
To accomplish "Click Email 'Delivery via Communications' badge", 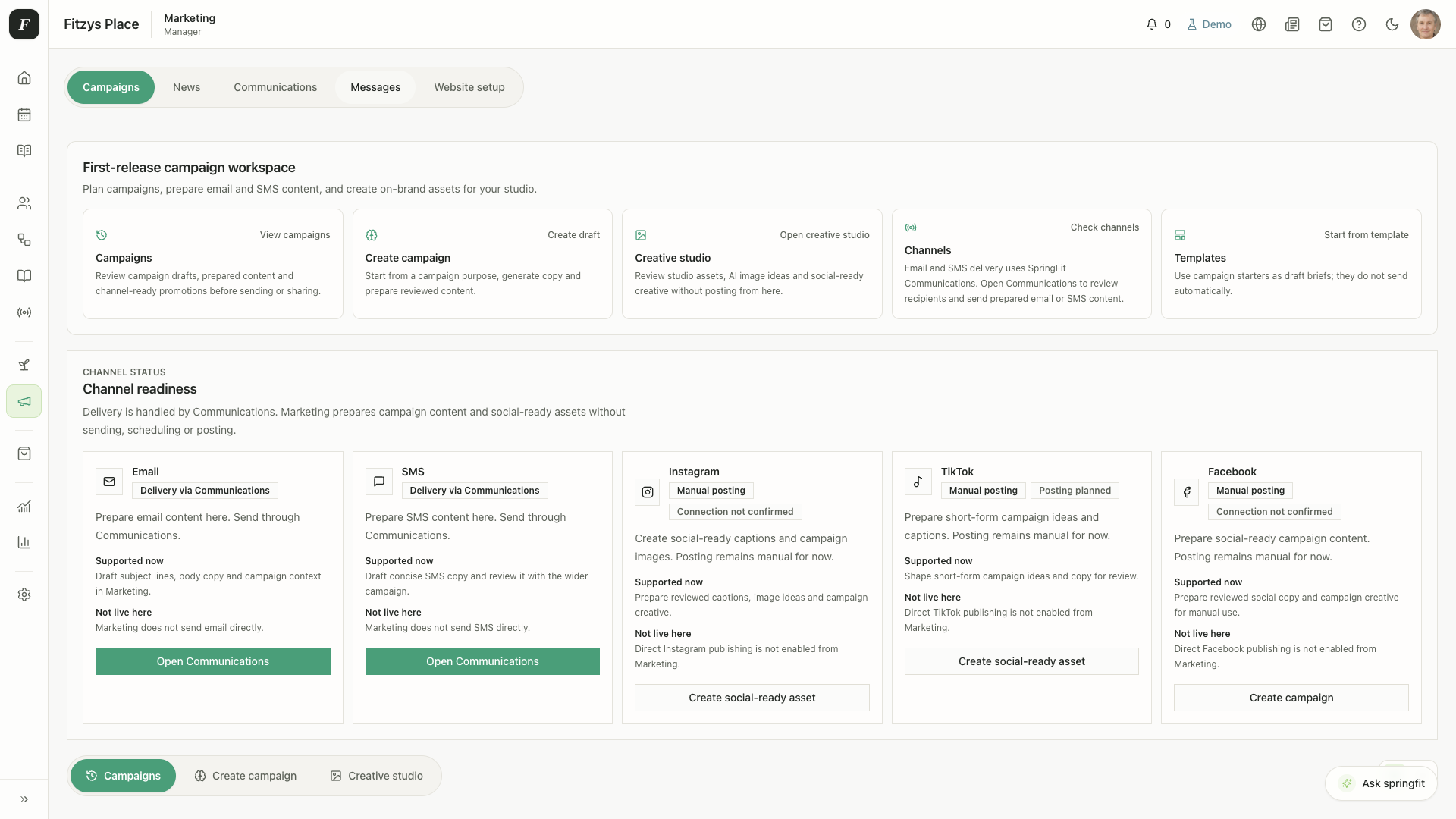I will [x=205, y=491].
